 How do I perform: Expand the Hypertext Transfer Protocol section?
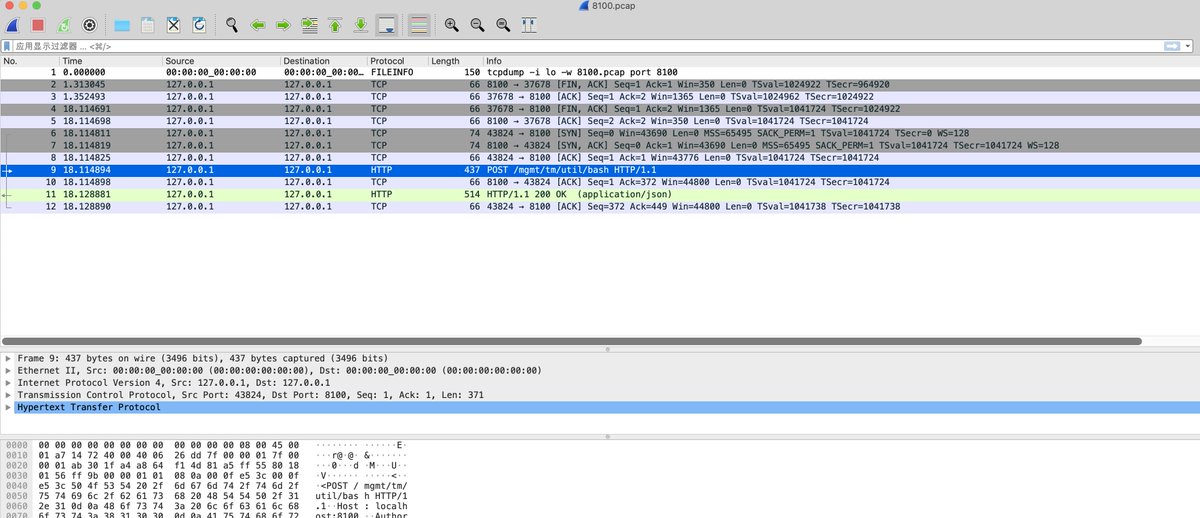(8, 407)
